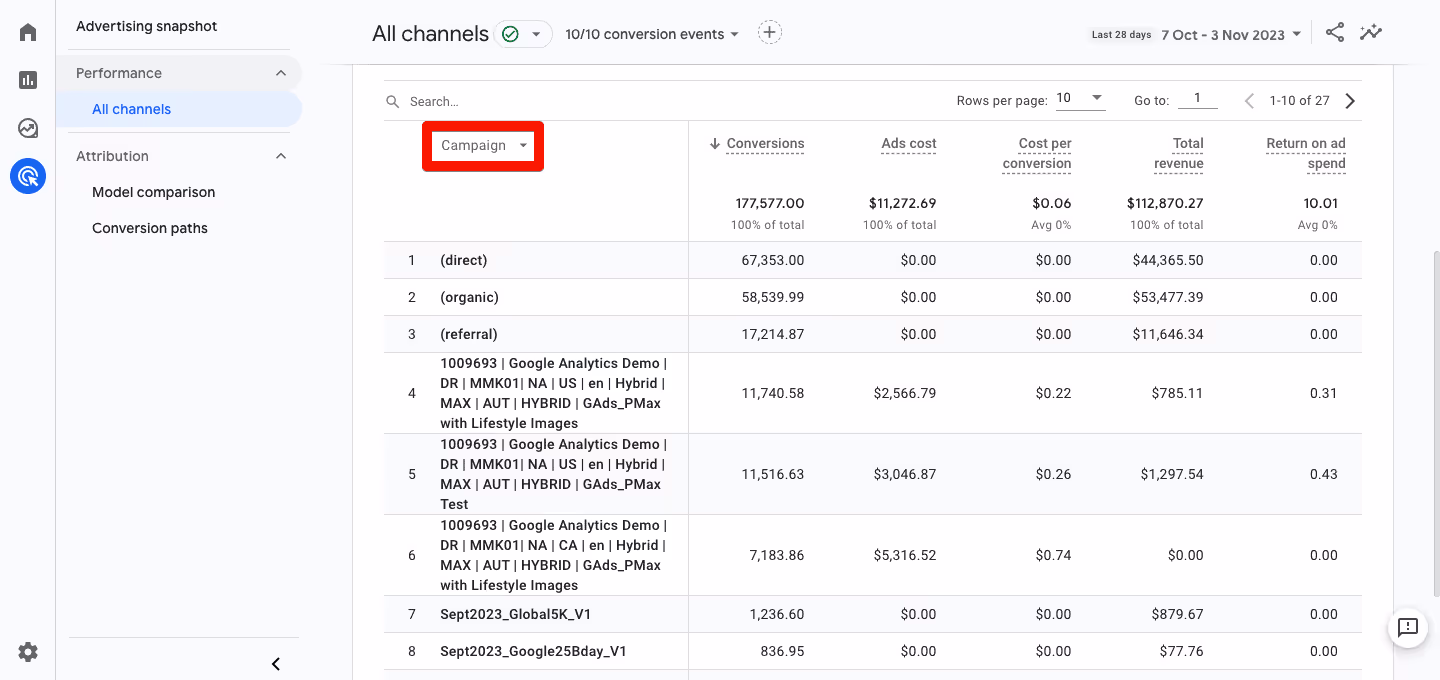Go to next page arrow
The width and height of the screenshot is (1440, 680).
click(x=1350, y=101)
